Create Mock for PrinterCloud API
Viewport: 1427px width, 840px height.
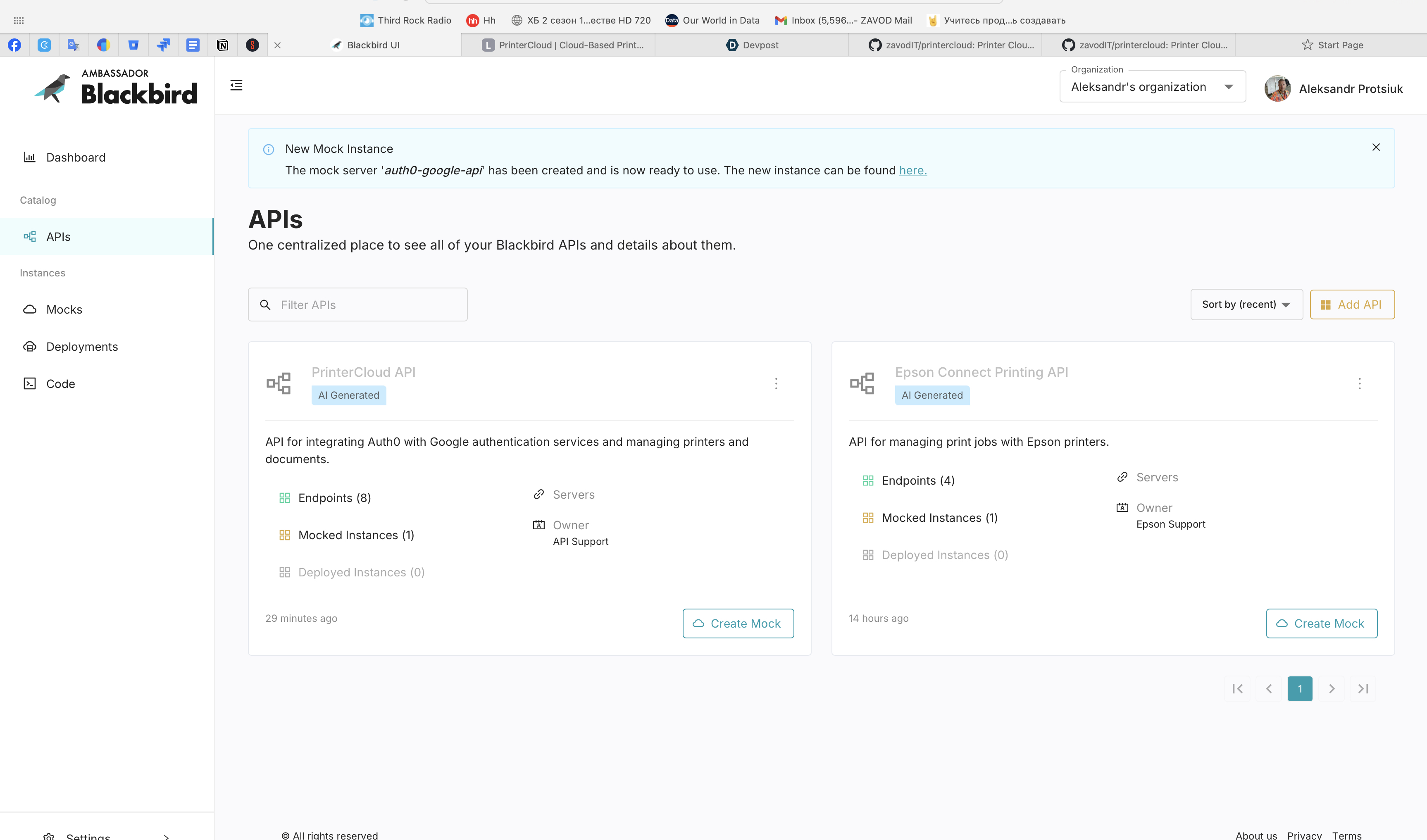coord(737,623)
